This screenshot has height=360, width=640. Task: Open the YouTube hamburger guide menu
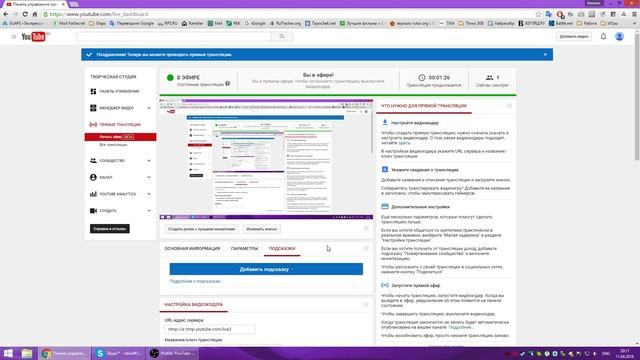point(13,37)
